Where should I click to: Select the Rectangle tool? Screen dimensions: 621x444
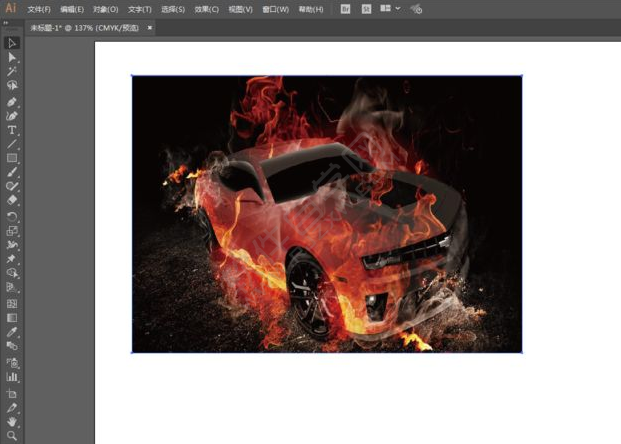coord(12,158)
